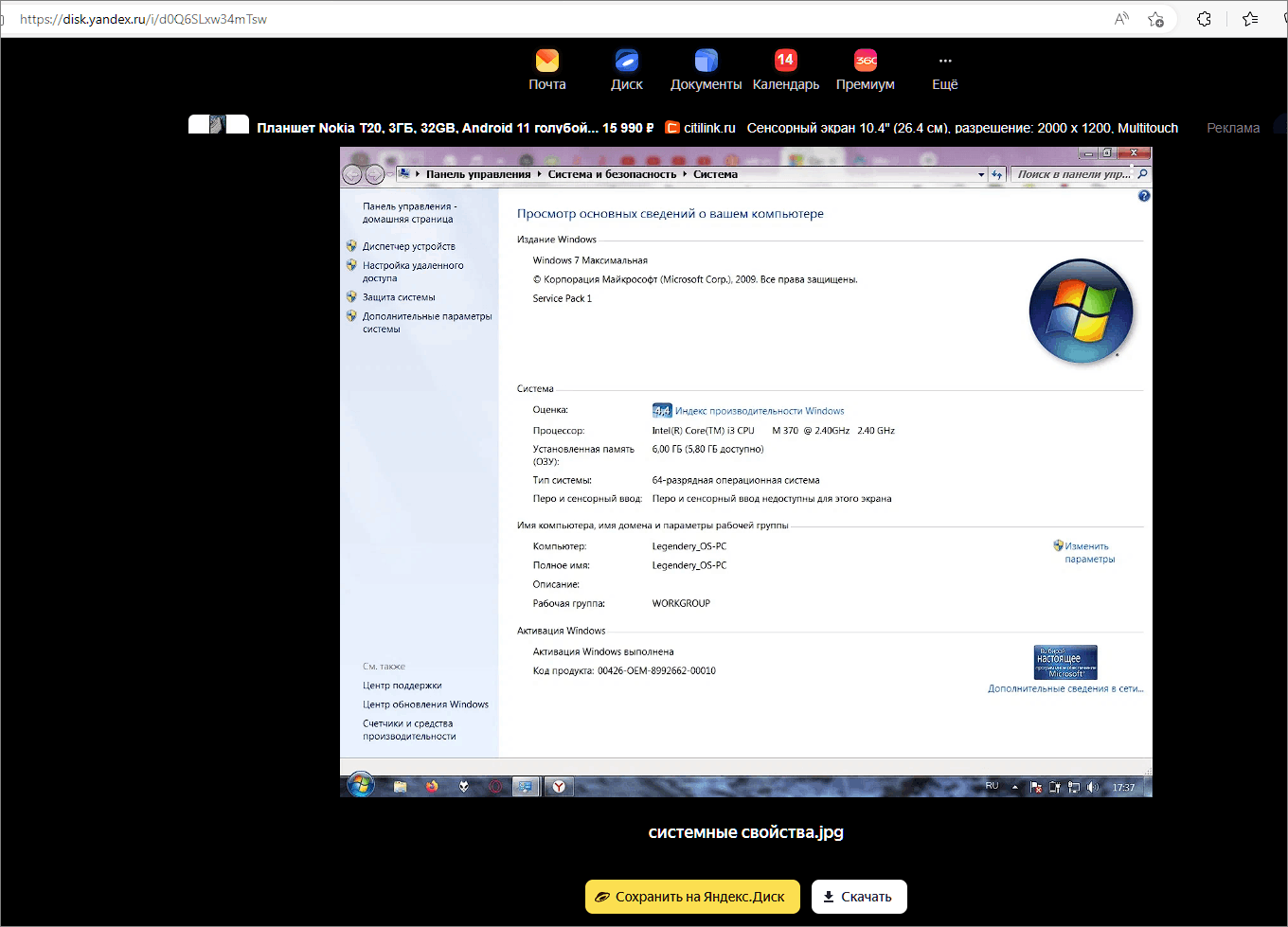The width and height of the screenshot is (1288, 927).
Task: Expand hidden tray icons arrow
Action: tap(1015, 787)
